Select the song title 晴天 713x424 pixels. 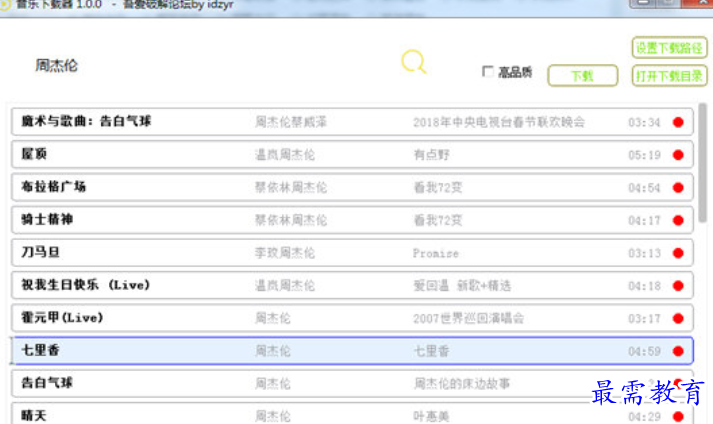pyautogui.click(x=34, y=416)
